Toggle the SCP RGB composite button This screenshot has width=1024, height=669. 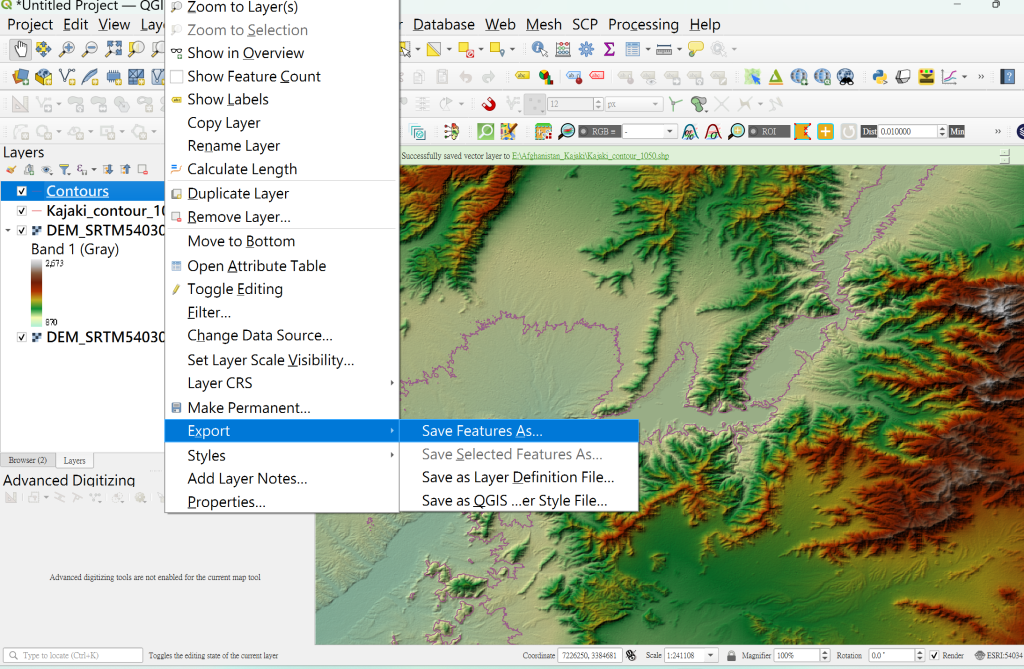pos(598,131)
